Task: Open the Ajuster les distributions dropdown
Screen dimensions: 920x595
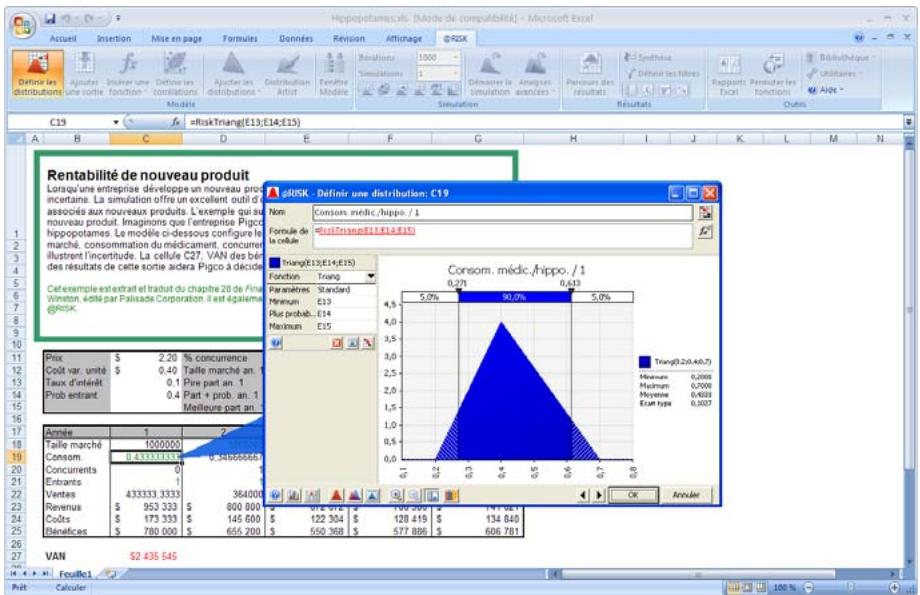Action: click(231, 71)
